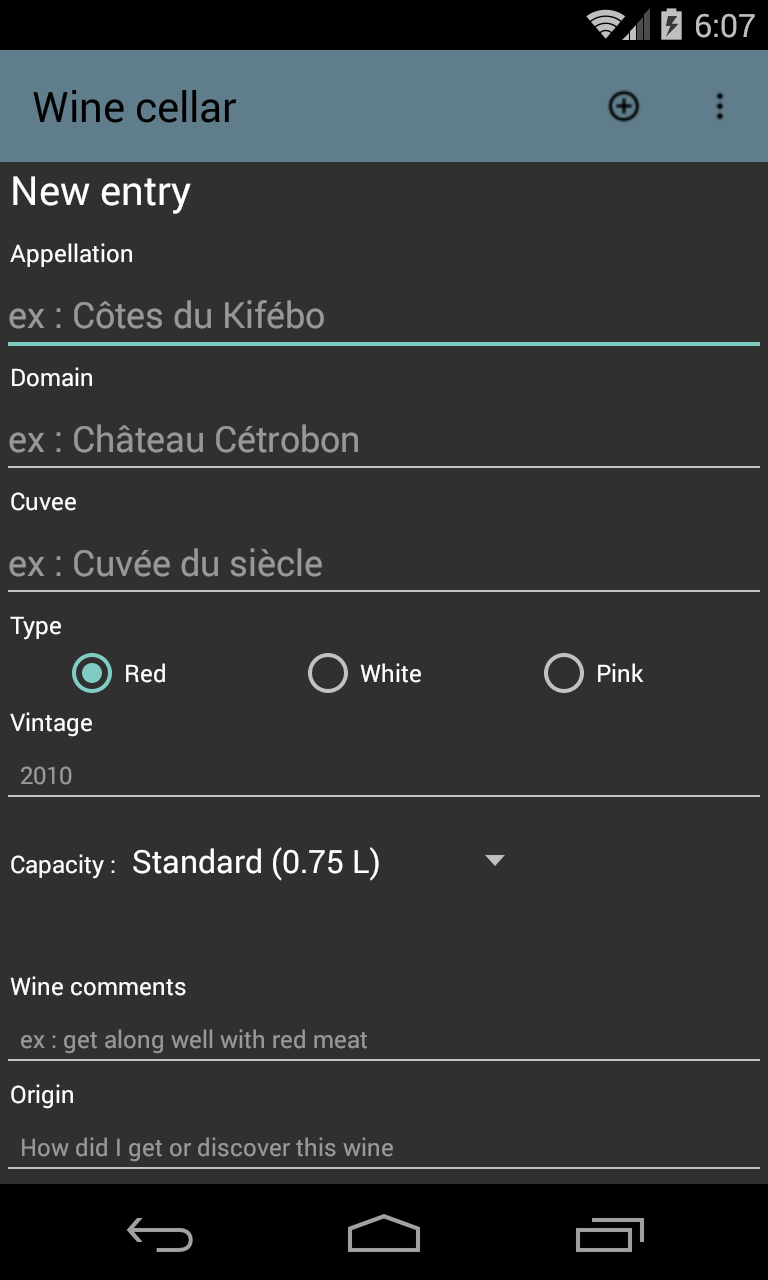Tap the Vintage year field
The height and width of the screenshot is (1280, 768).
click(x=384, y=775)
